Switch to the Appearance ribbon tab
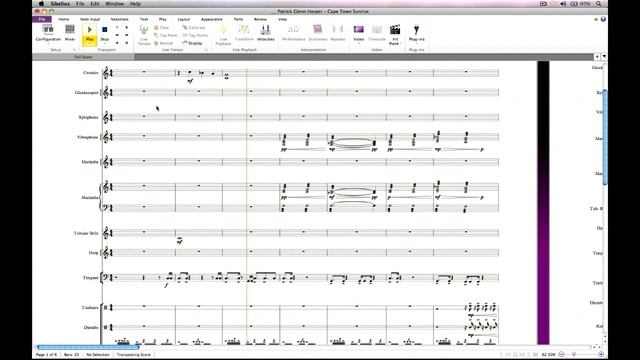 211,19
